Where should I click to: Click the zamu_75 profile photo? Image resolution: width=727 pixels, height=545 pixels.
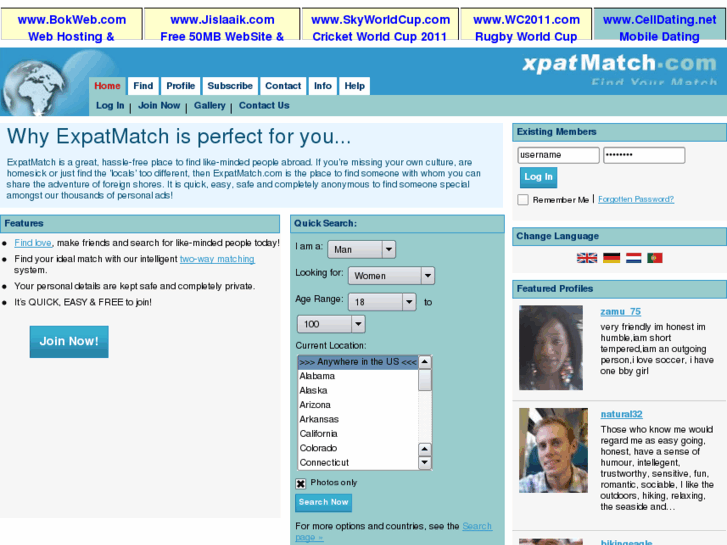pyautogui.click(x=551, y=347)
